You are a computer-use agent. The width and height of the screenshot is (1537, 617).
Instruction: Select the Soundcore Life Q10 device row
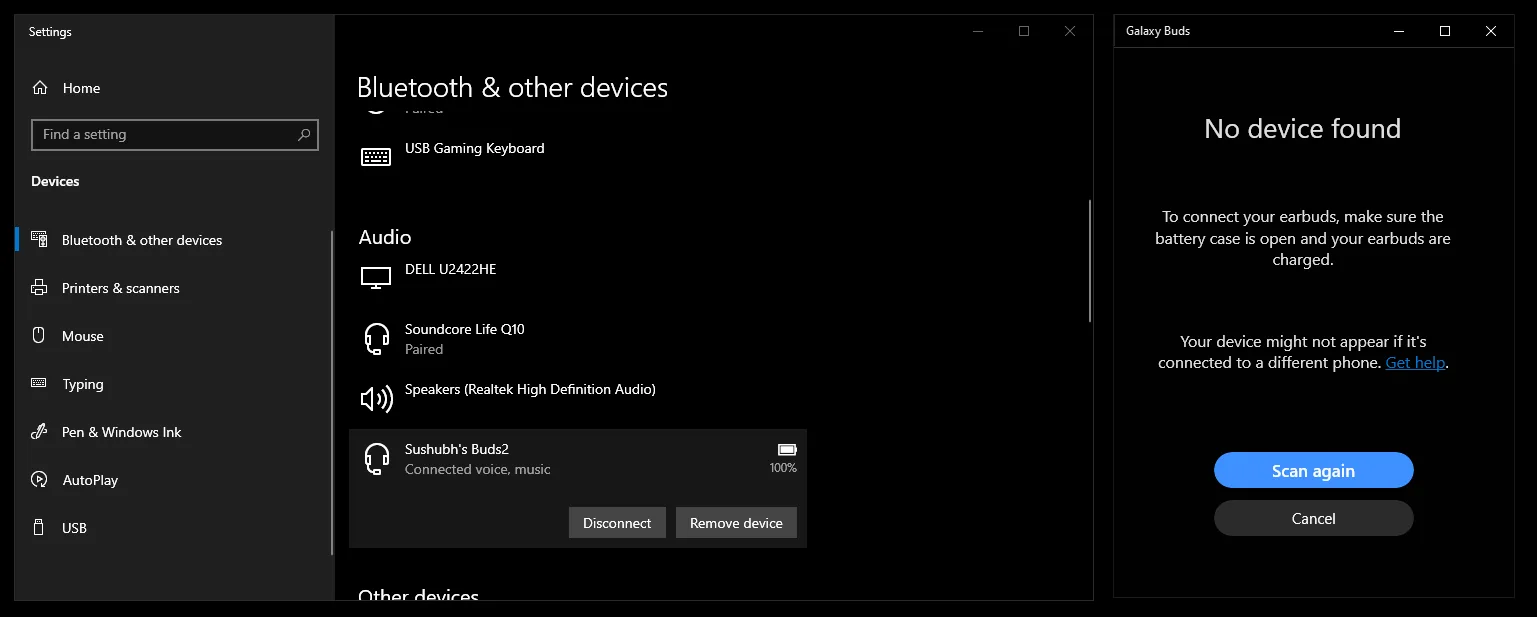pos(578,339)
